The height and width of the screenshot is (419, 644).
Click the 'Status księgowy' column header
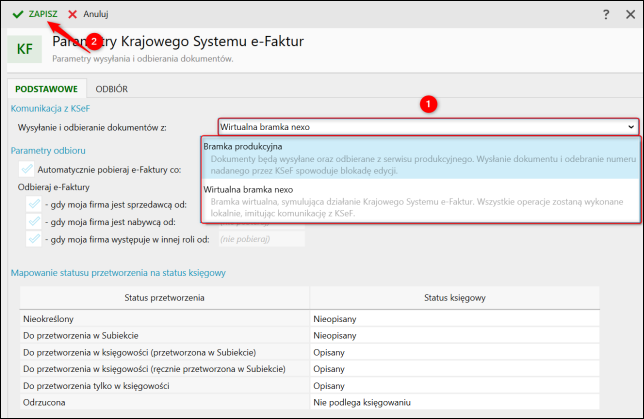click(x=453, y=297)
